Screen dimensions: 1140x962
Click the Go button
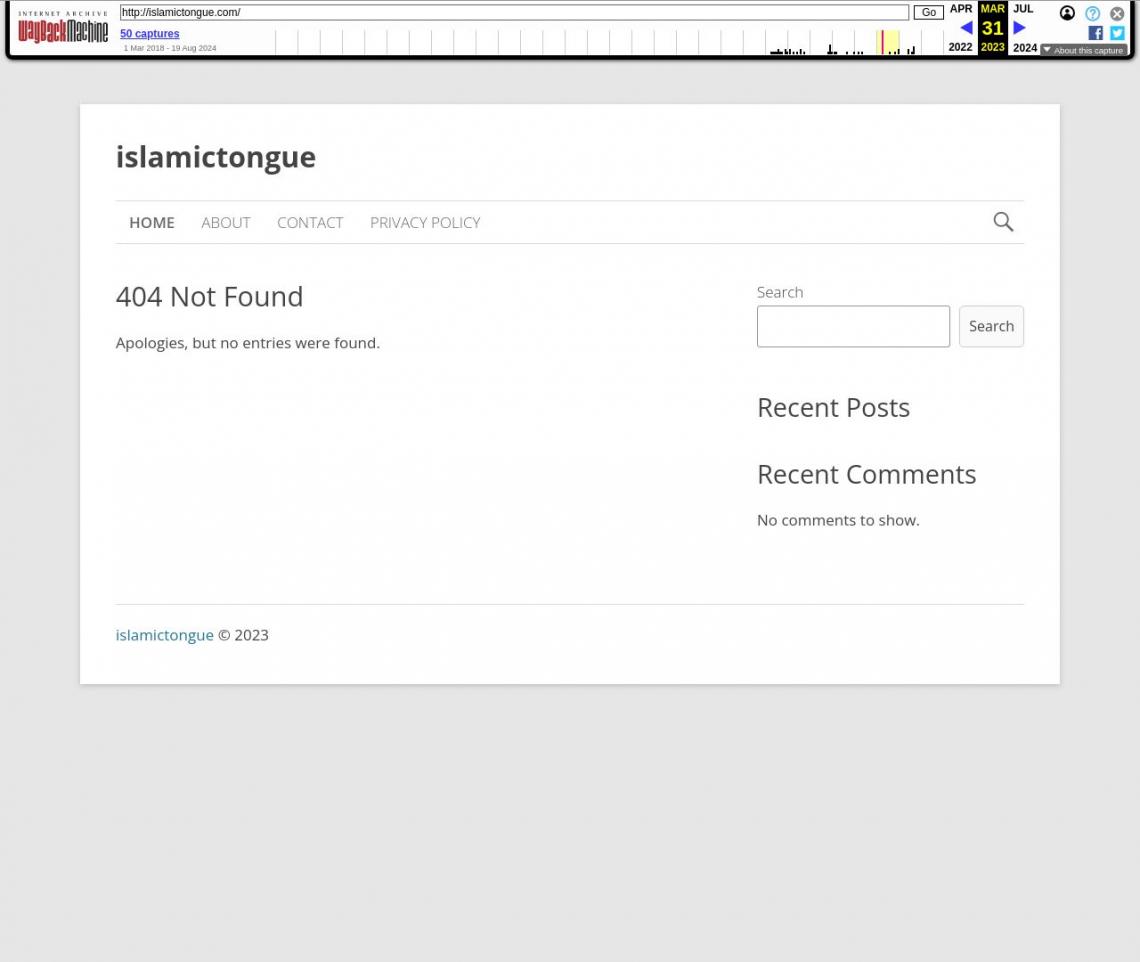coord(928,12)
